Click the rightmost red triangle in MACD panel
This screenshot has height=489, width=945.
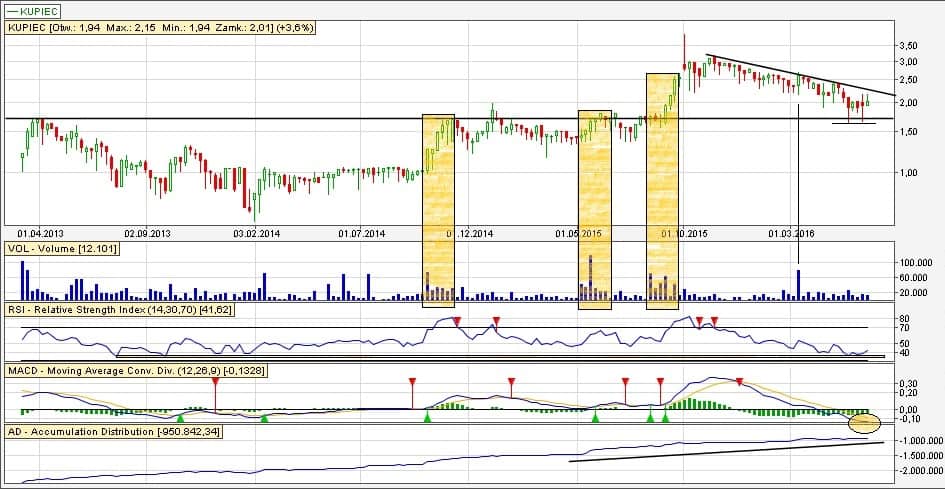739,382
